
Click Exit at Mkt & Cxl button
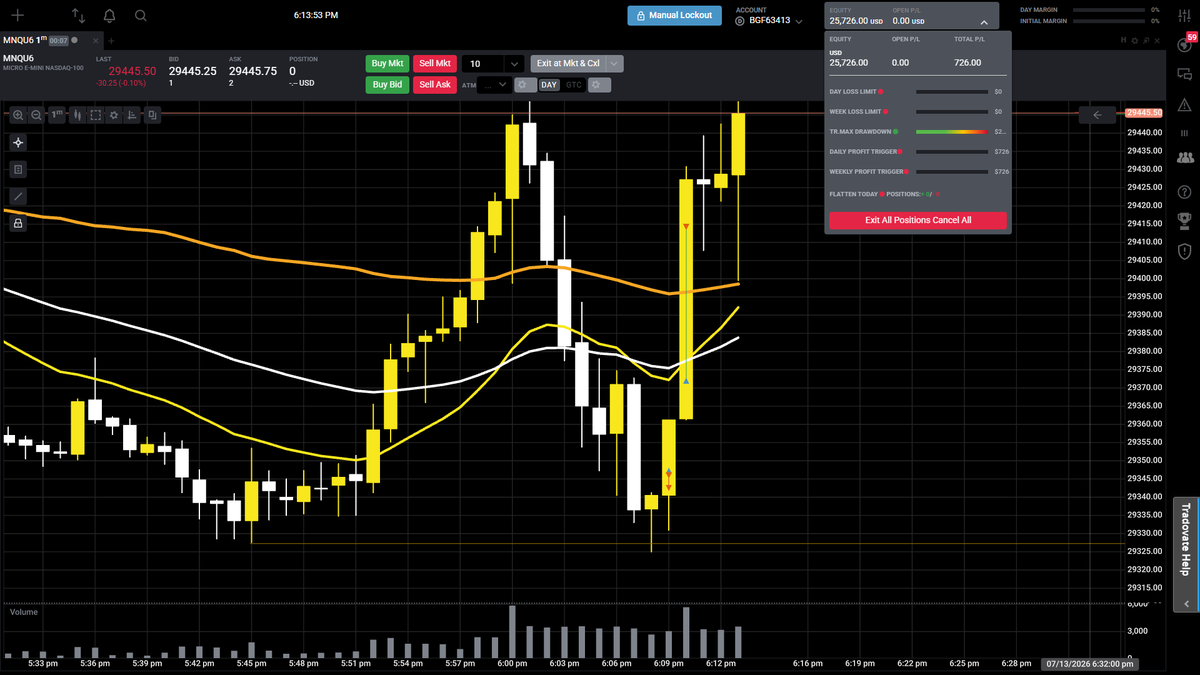[x=568, y=63]
